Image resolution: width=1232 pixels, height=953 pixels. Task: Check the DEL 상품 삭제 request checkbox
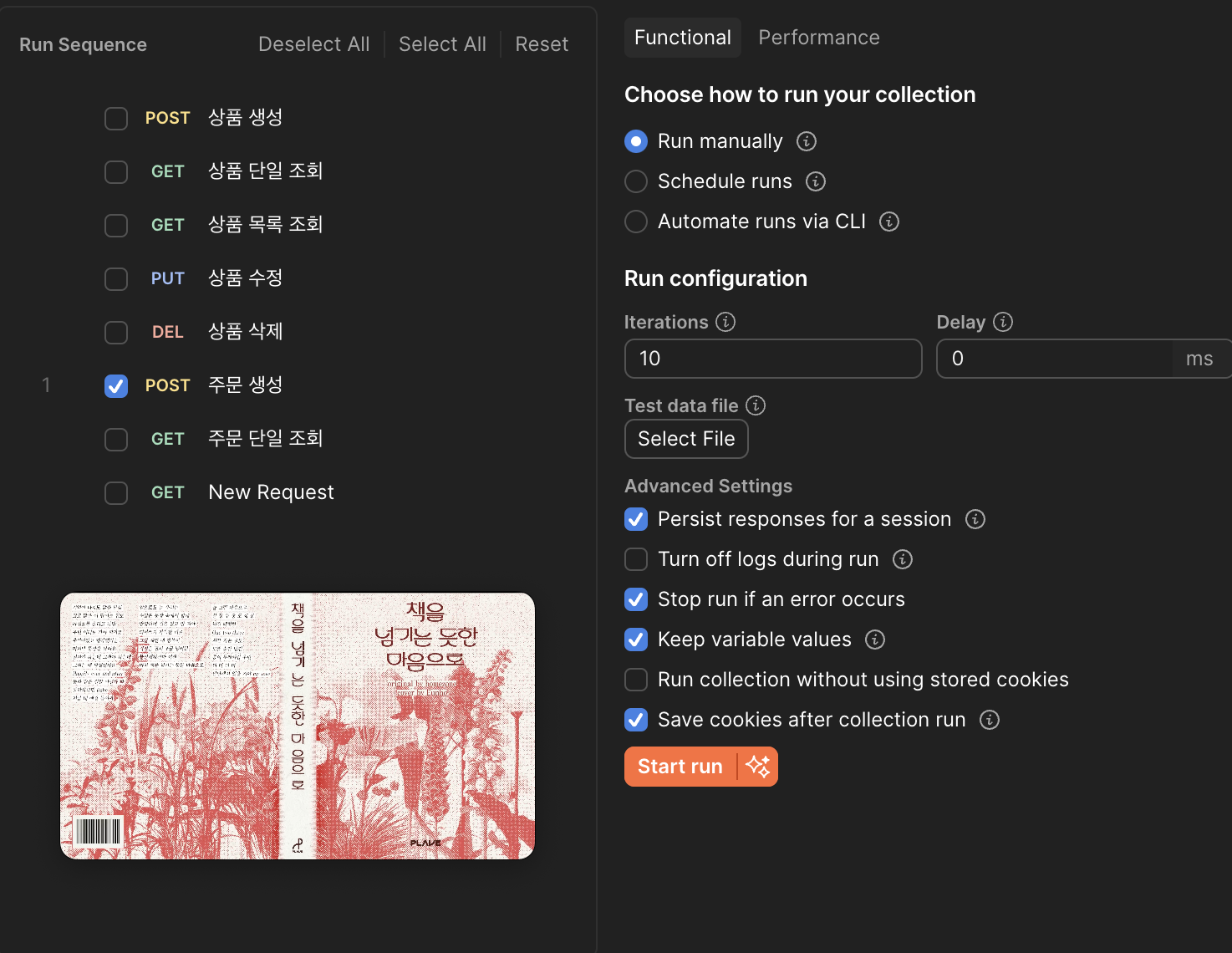click(x=116, y=333)
